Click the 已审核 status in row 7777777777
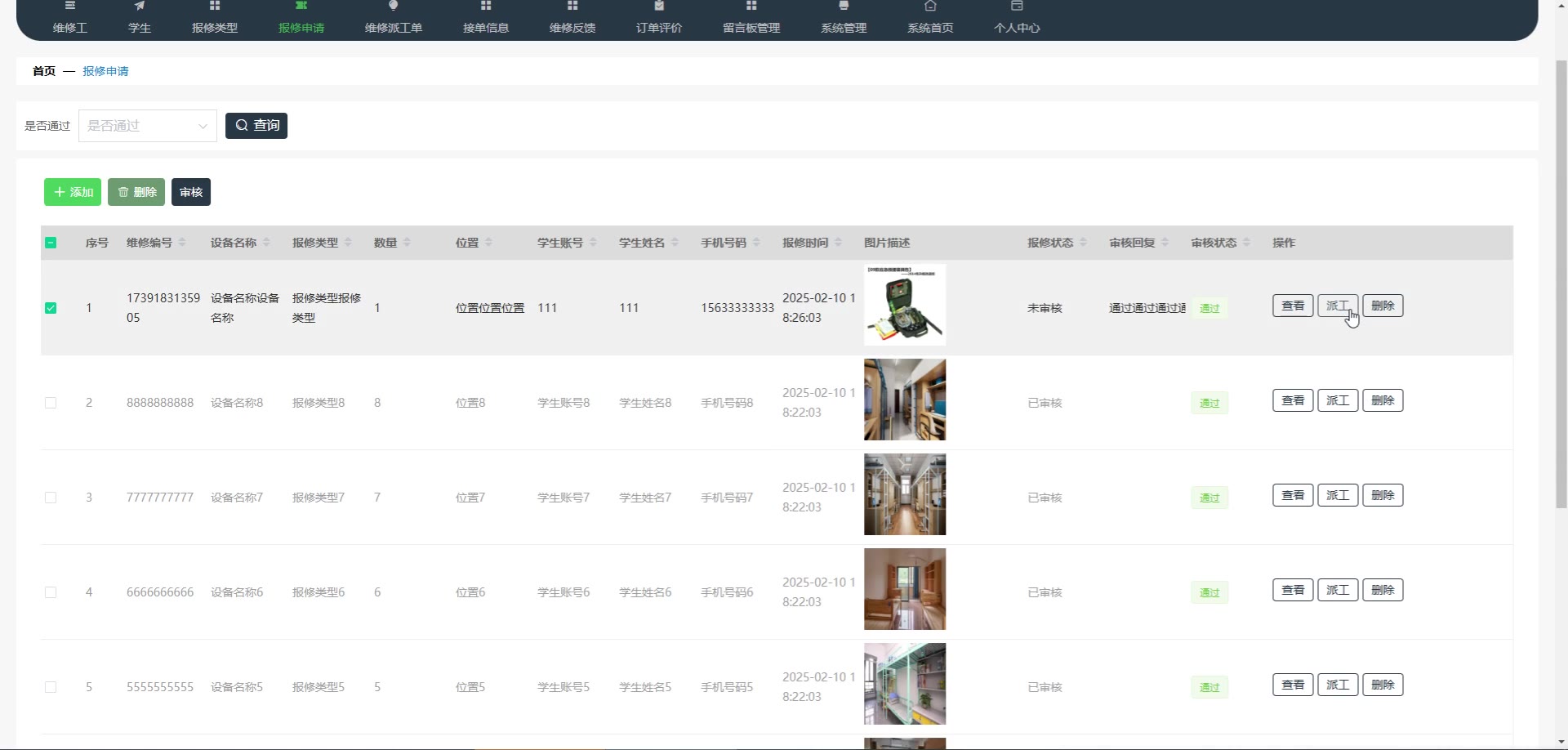This screenshot has height=750, width=1568. [1045, 498]
